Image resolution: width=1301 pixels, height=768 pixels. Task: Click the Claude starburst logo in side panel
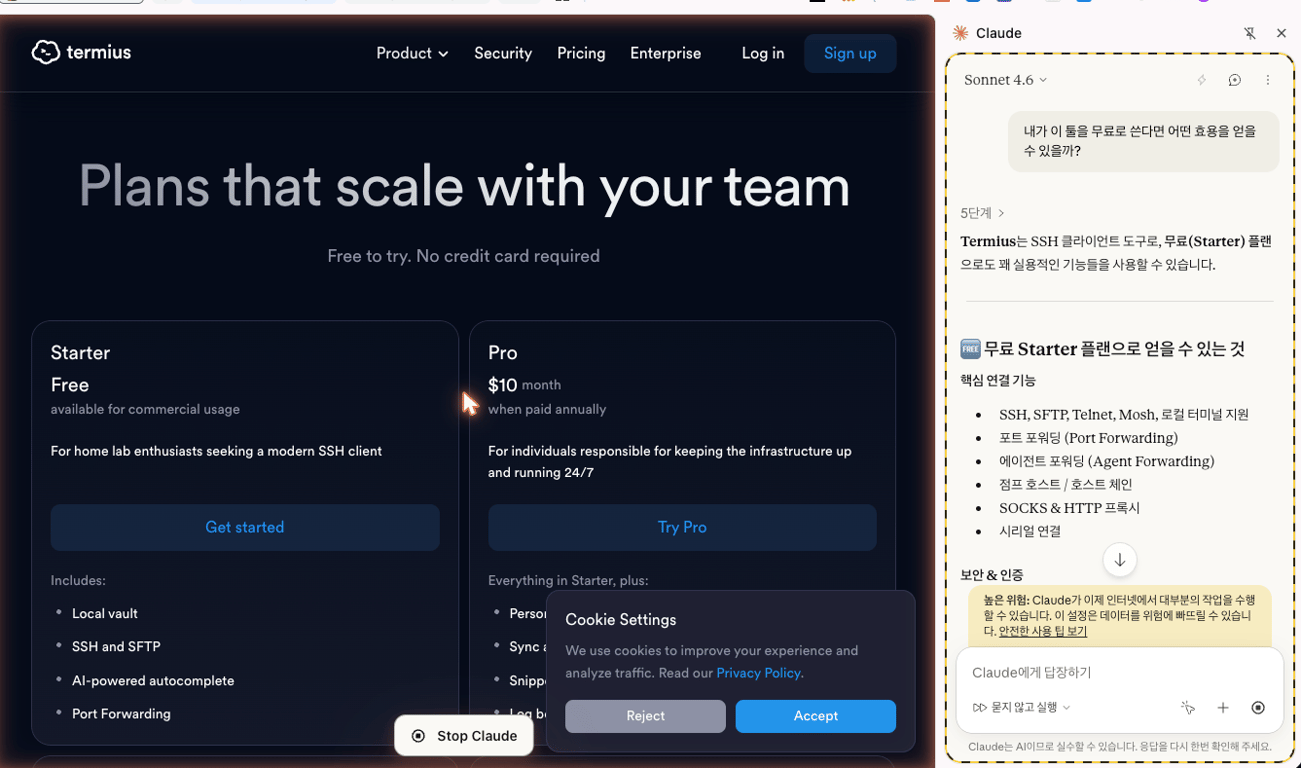[x=960, y=33]
